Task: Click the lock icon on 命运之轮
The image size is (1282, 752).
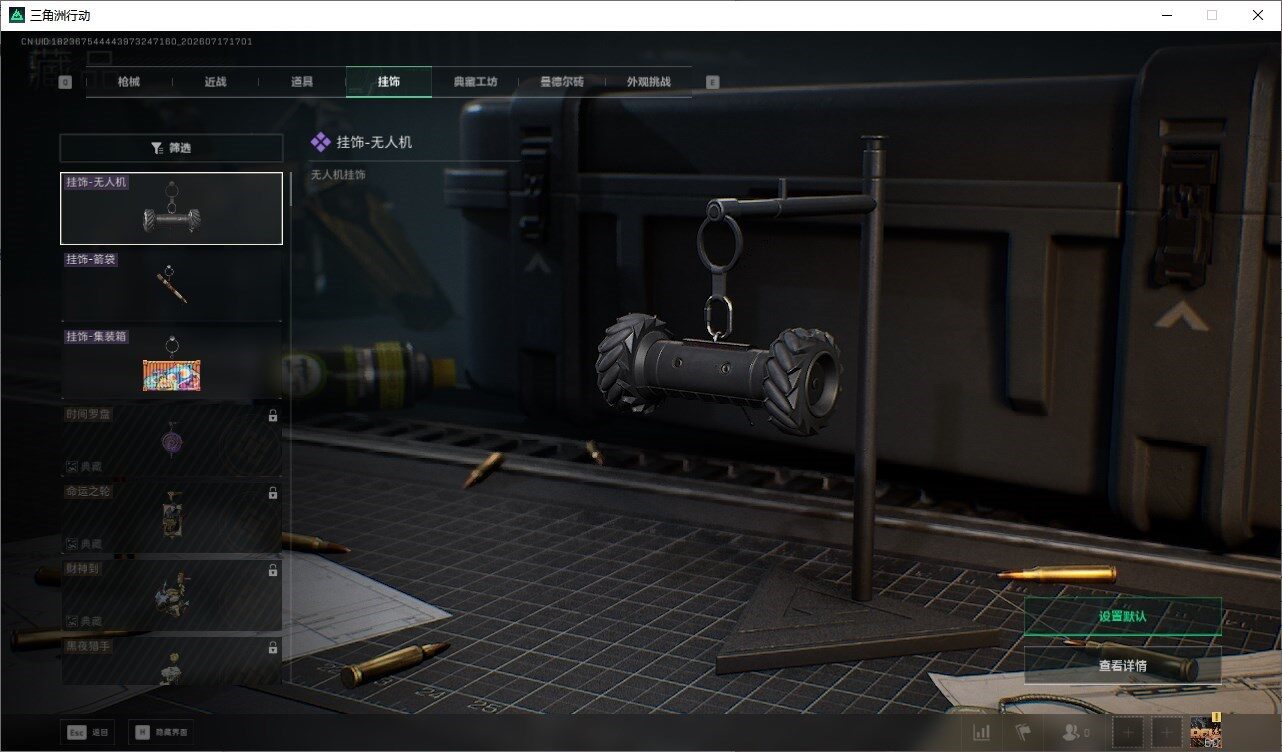Action: tap(272, 493)
